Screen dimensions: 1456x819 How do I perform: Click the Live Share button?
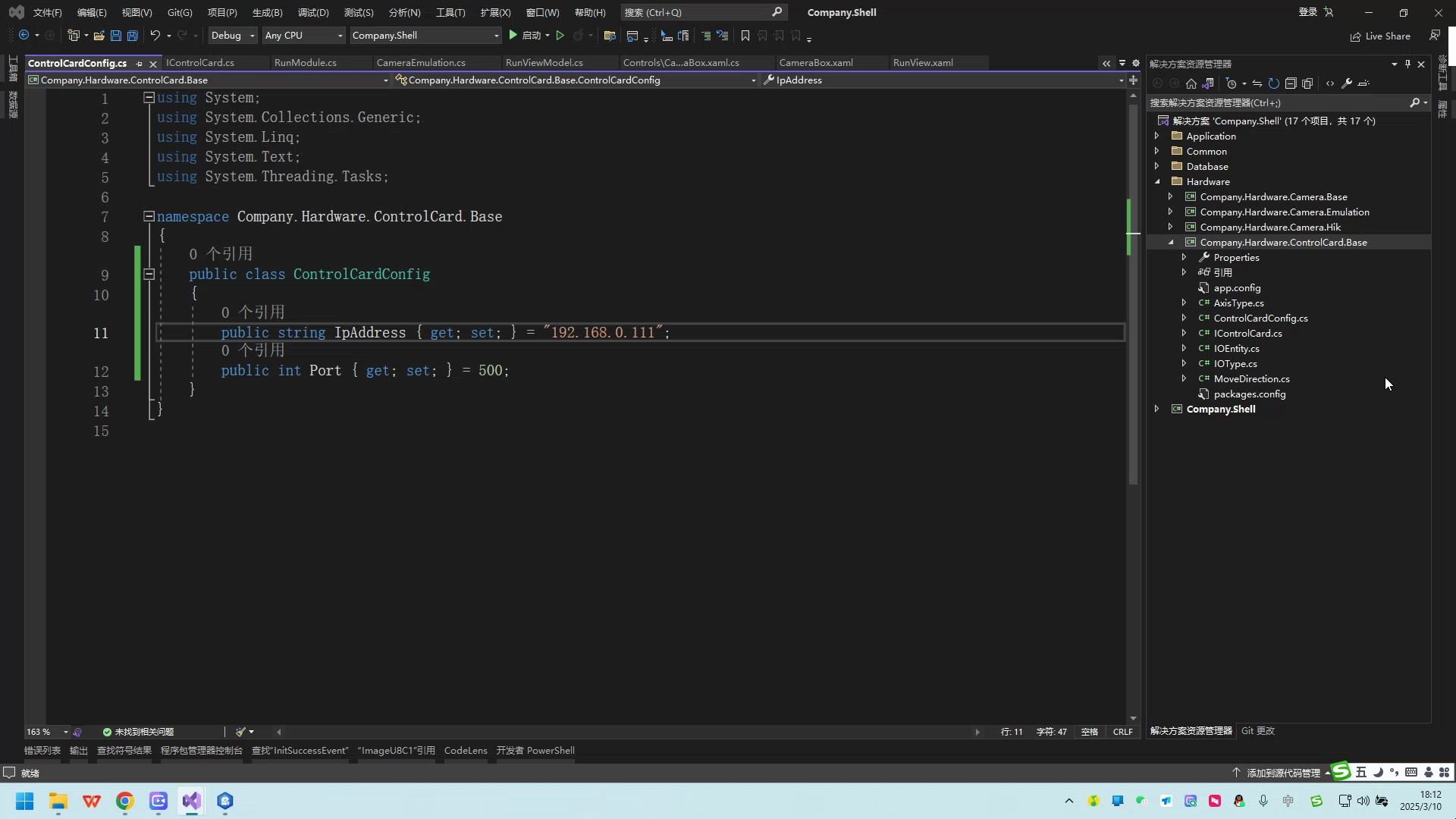1380,36
